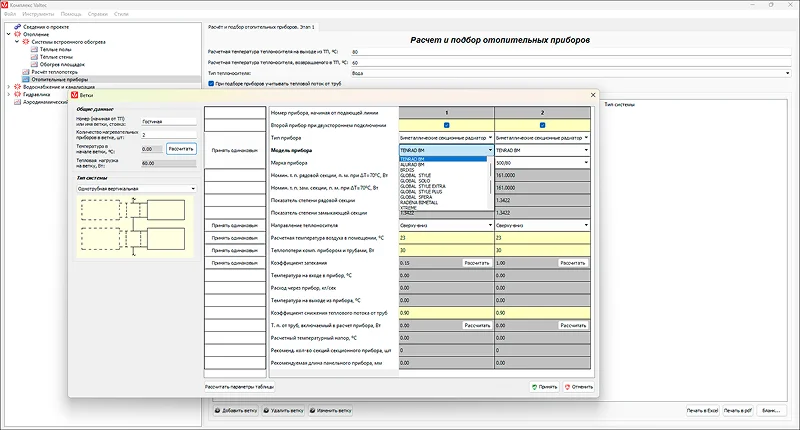The image size is (800, 430).
Task: Click Рассчитать параметры таблицы button
Action: pos(240,387)
